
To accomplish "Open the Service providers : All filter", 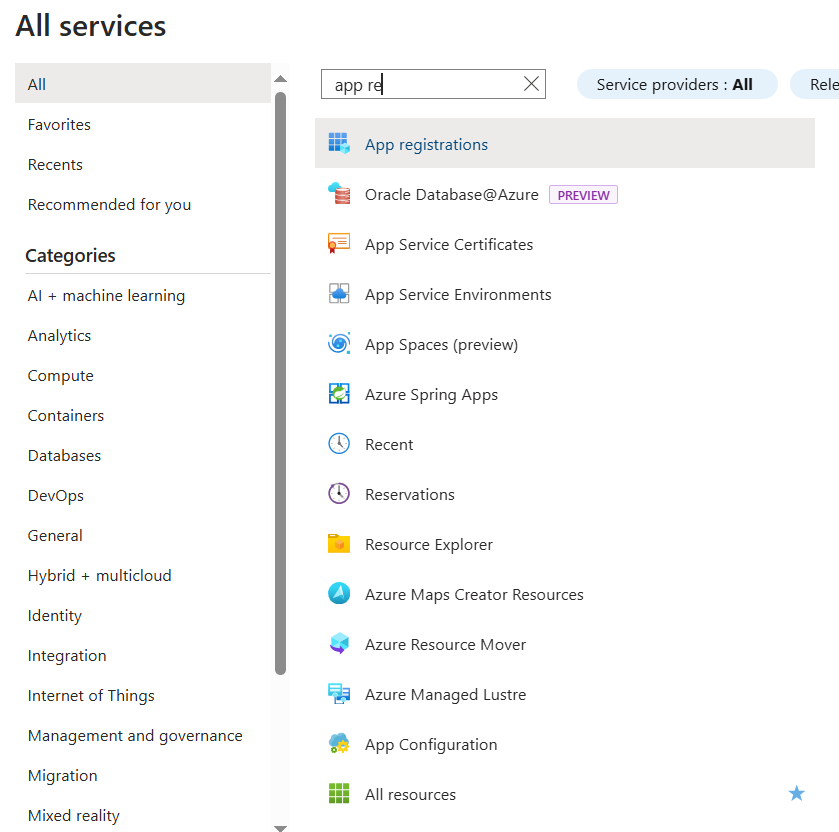I will tap(676, 84).
